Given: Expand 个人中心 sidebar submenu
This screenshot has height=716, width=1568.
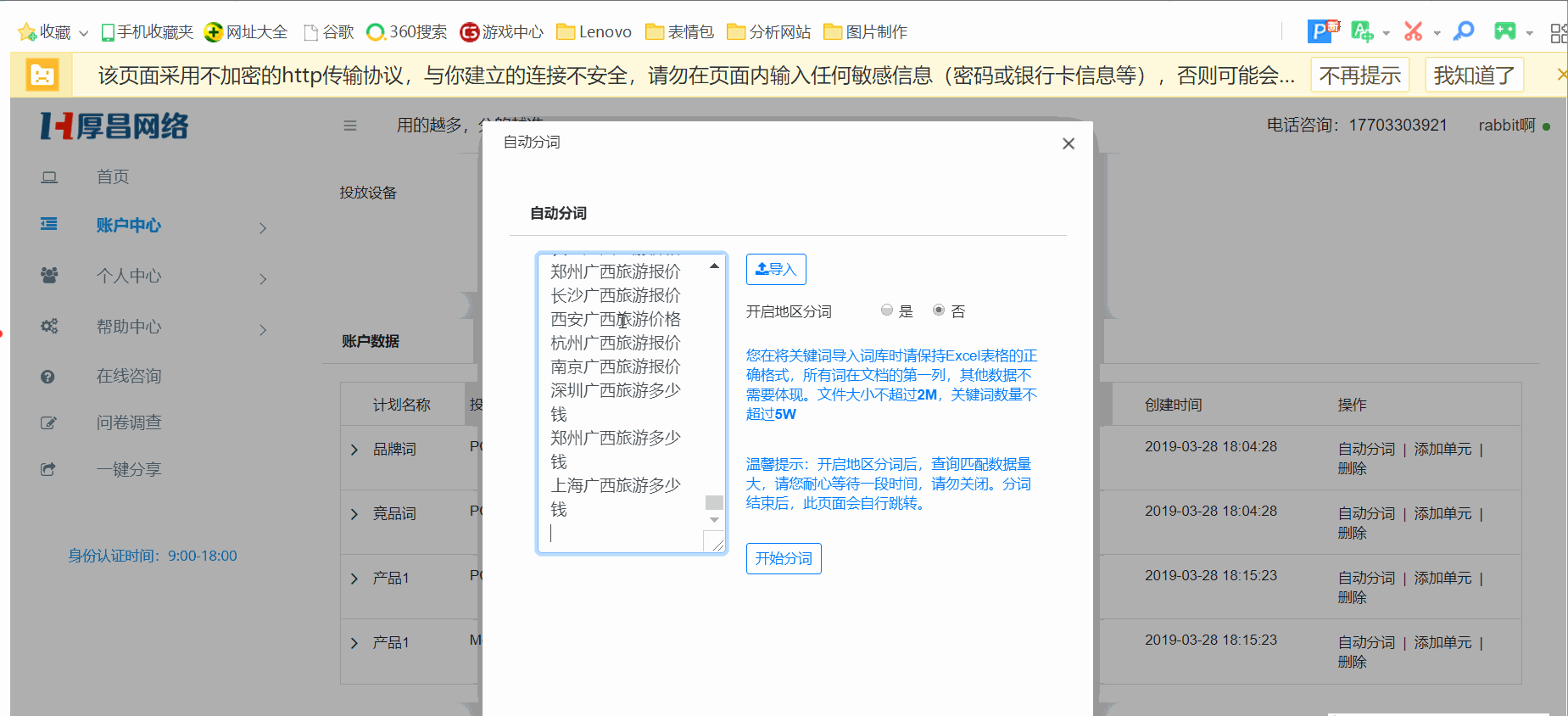Looking at the screenshot, I should (x=263, y=279).
